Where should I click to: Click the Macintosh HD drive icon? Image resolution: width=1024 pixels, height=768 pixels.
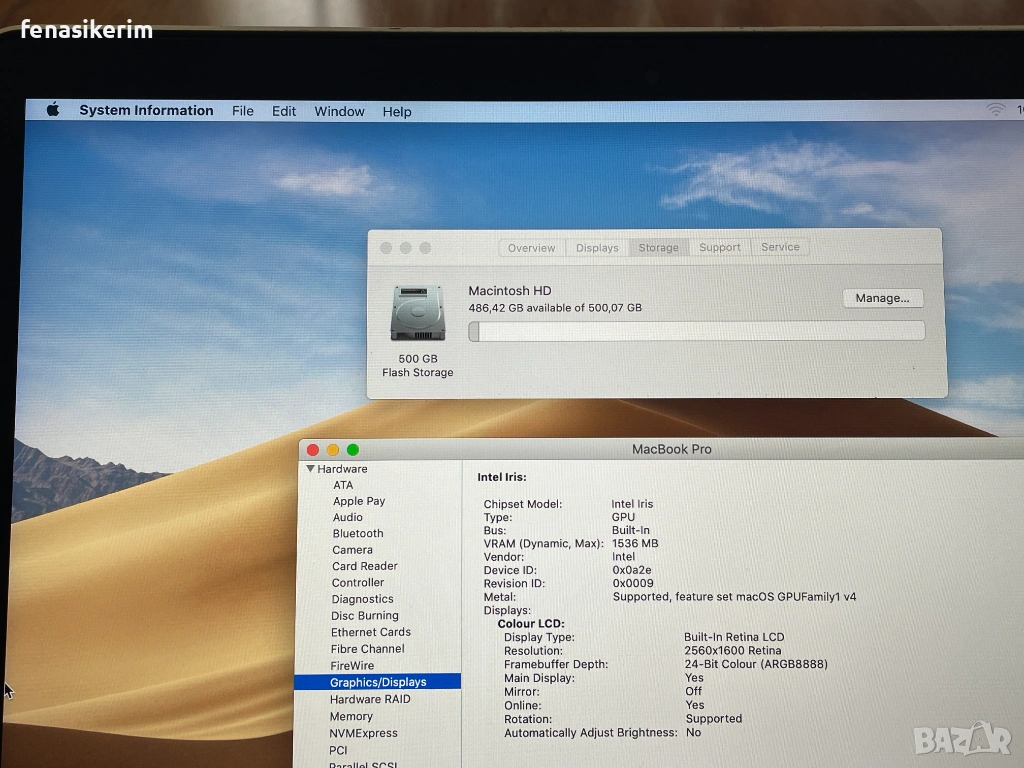coord(417,313)
